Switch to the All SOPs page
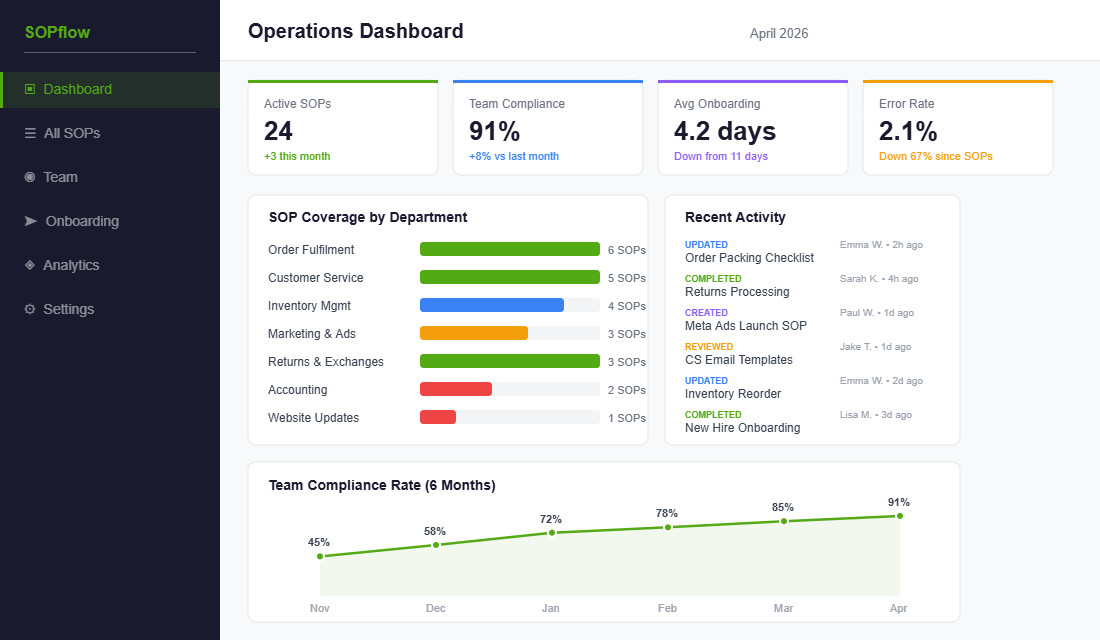 pyautogui.click(x=71, y=133)
